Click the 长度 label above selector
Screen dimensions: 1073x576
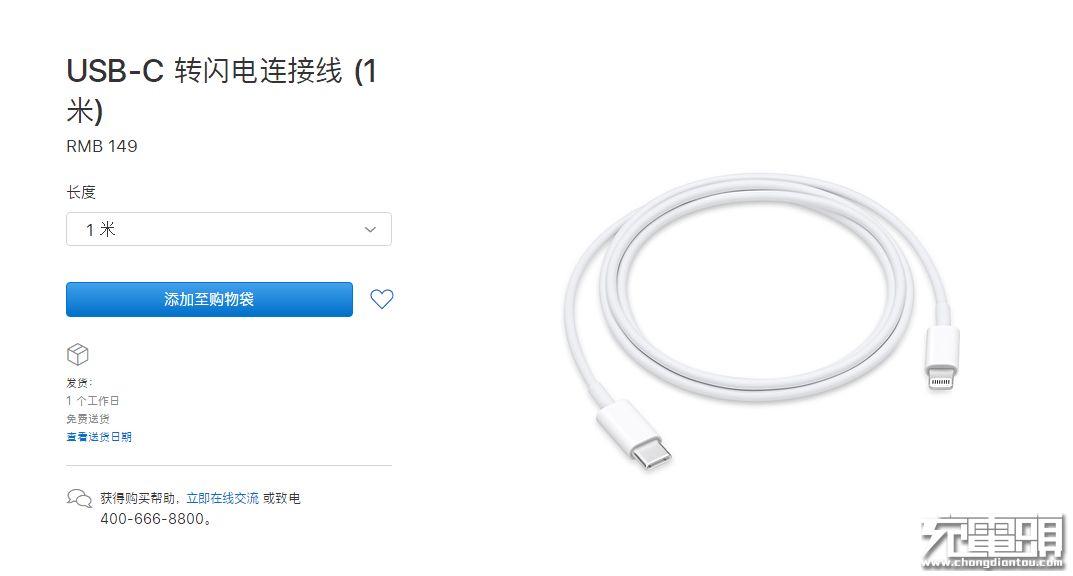tap(81, 192)
